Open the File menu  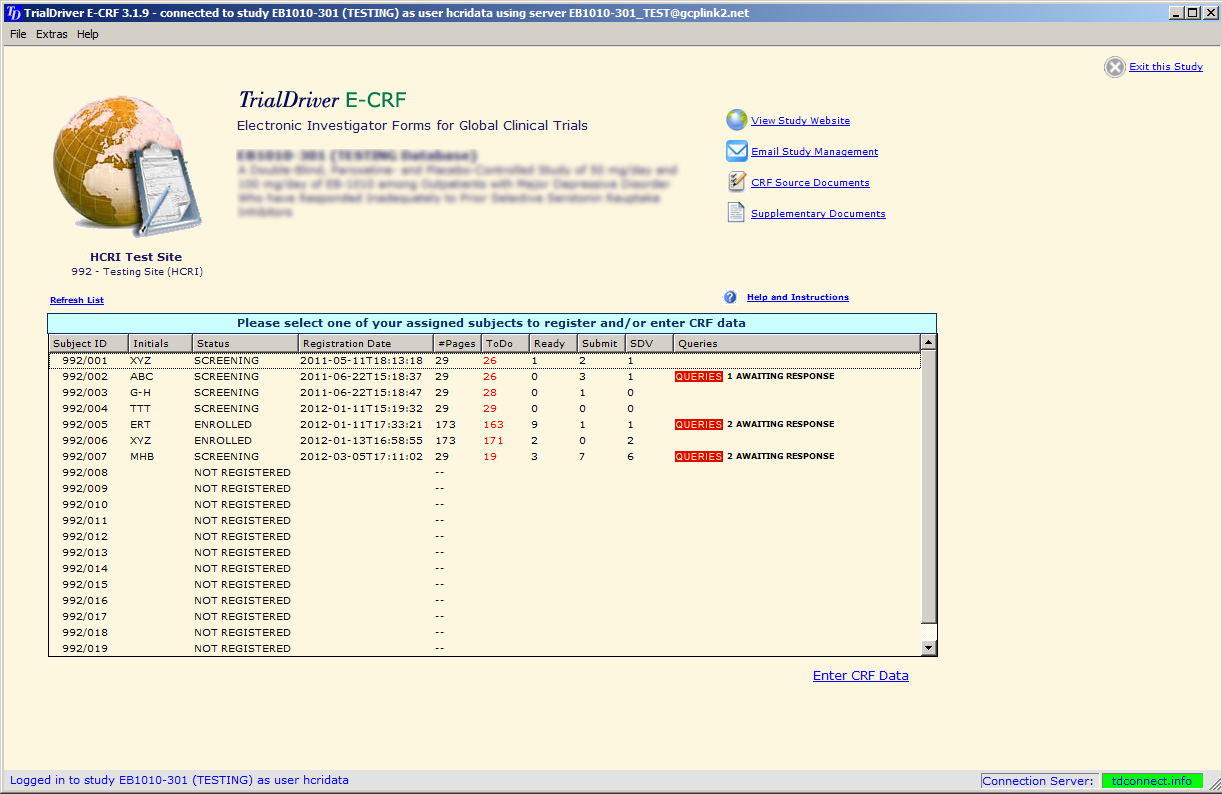coord(18,34)
